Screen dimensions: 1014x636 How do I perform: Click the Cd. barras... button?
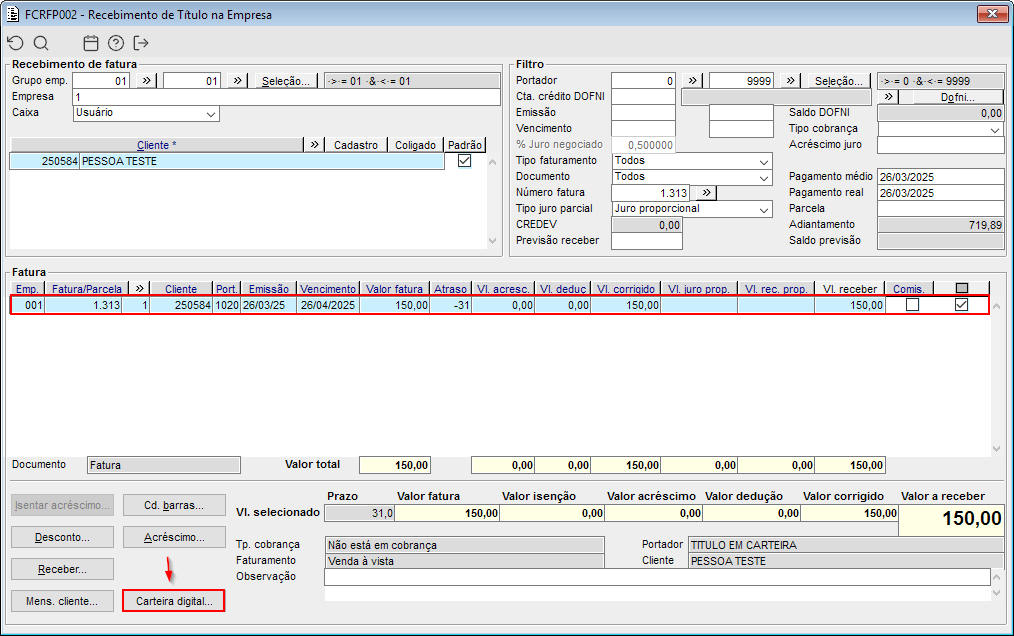(174, 505)
